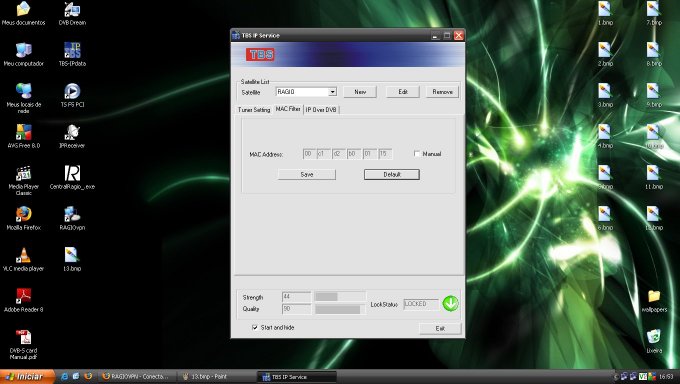Click the Quality value field showing 90
680x384 pixels.
[296, 309]
